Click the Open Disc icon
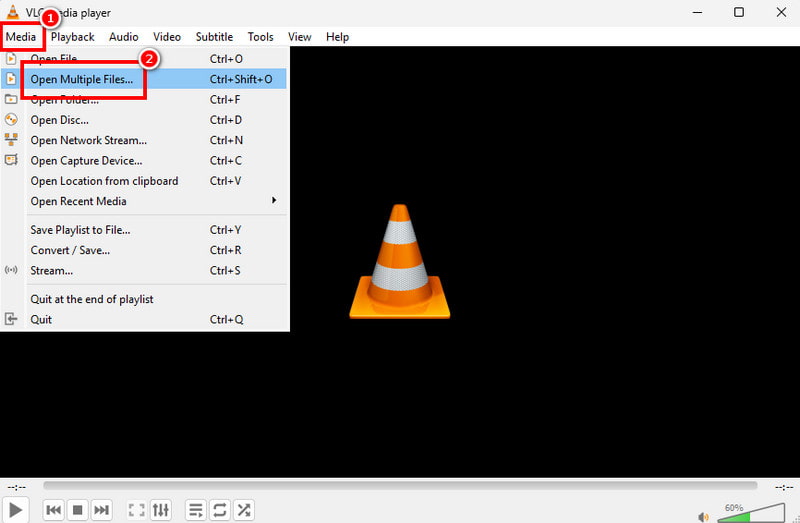The width and height of the screenshot is (800, 523). (x=11, y=120)
